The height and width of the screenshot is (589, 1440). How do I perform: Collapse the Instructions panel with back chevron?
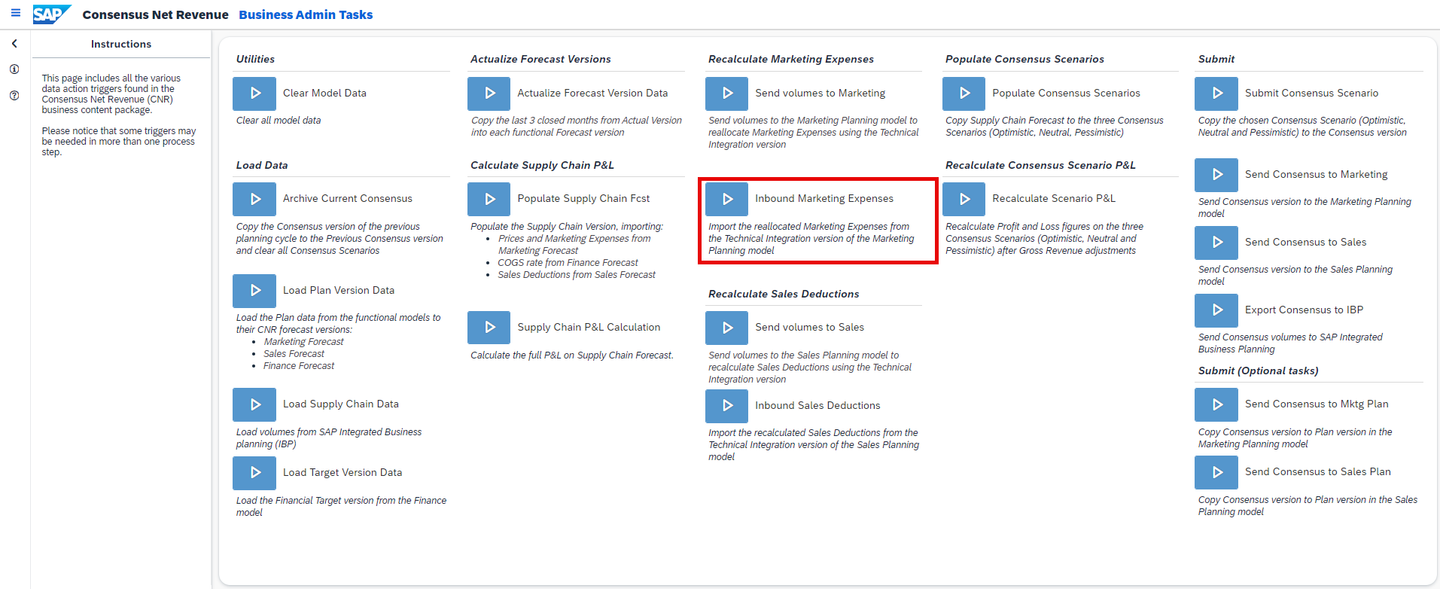14,44
